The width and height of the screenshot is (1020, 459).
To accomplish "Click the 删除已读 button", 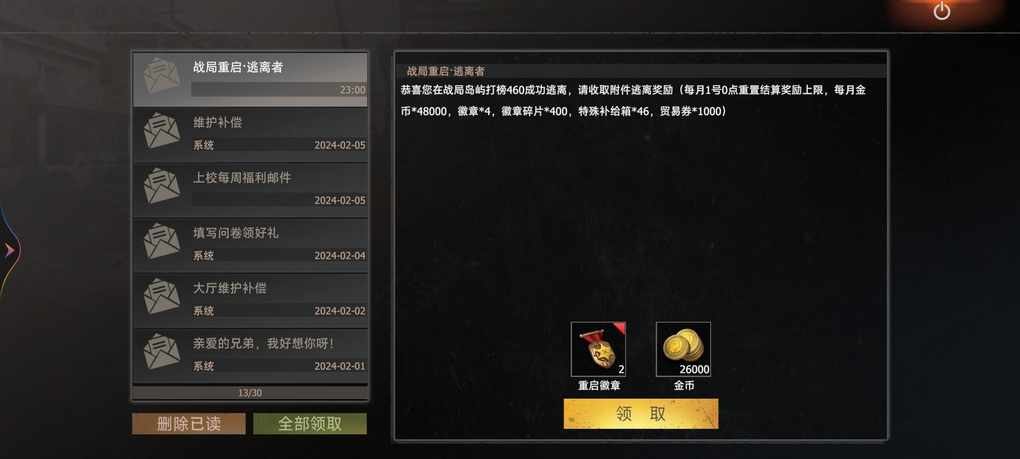I will pos(189,424).
